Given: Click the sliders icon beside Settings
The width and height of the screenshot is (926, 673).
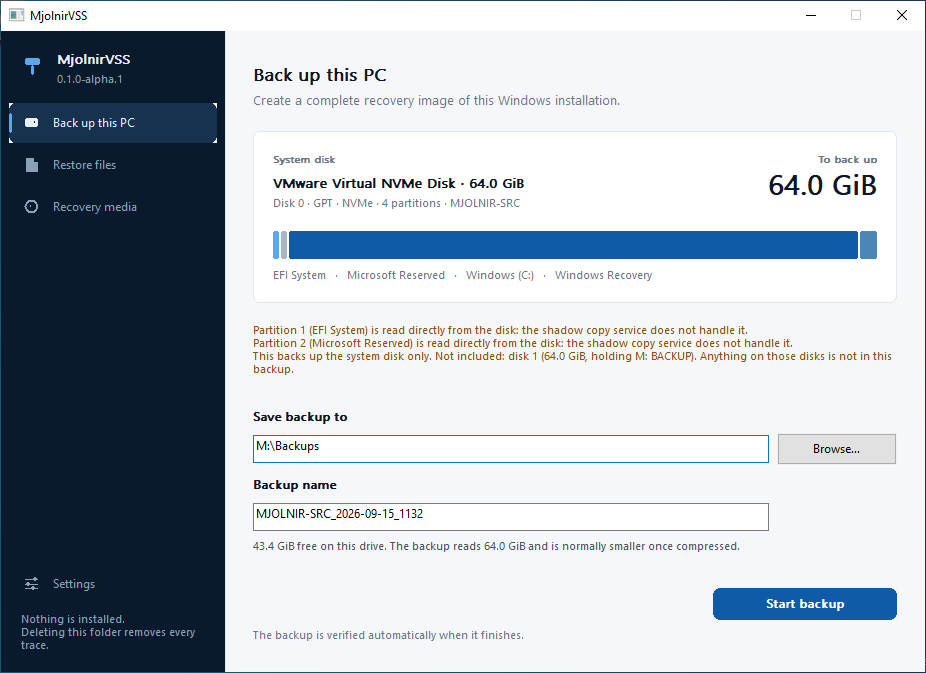Looking at the screenshot, I should pos(31,584).
